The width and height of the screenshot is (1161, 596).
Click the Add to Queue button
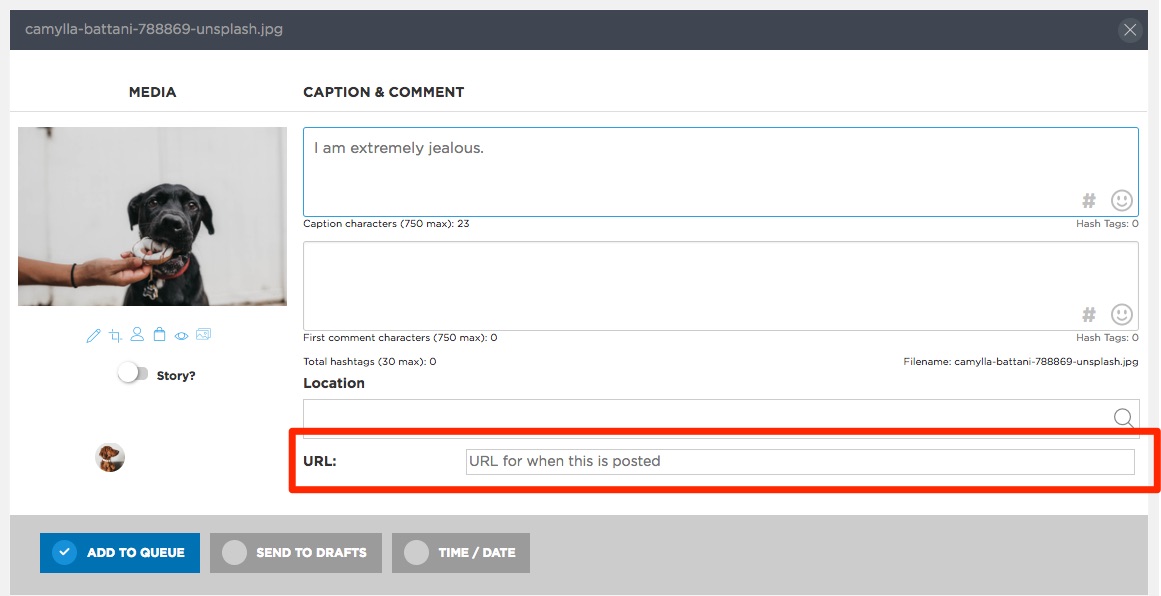pyautogui.click(x=120, y=552)
